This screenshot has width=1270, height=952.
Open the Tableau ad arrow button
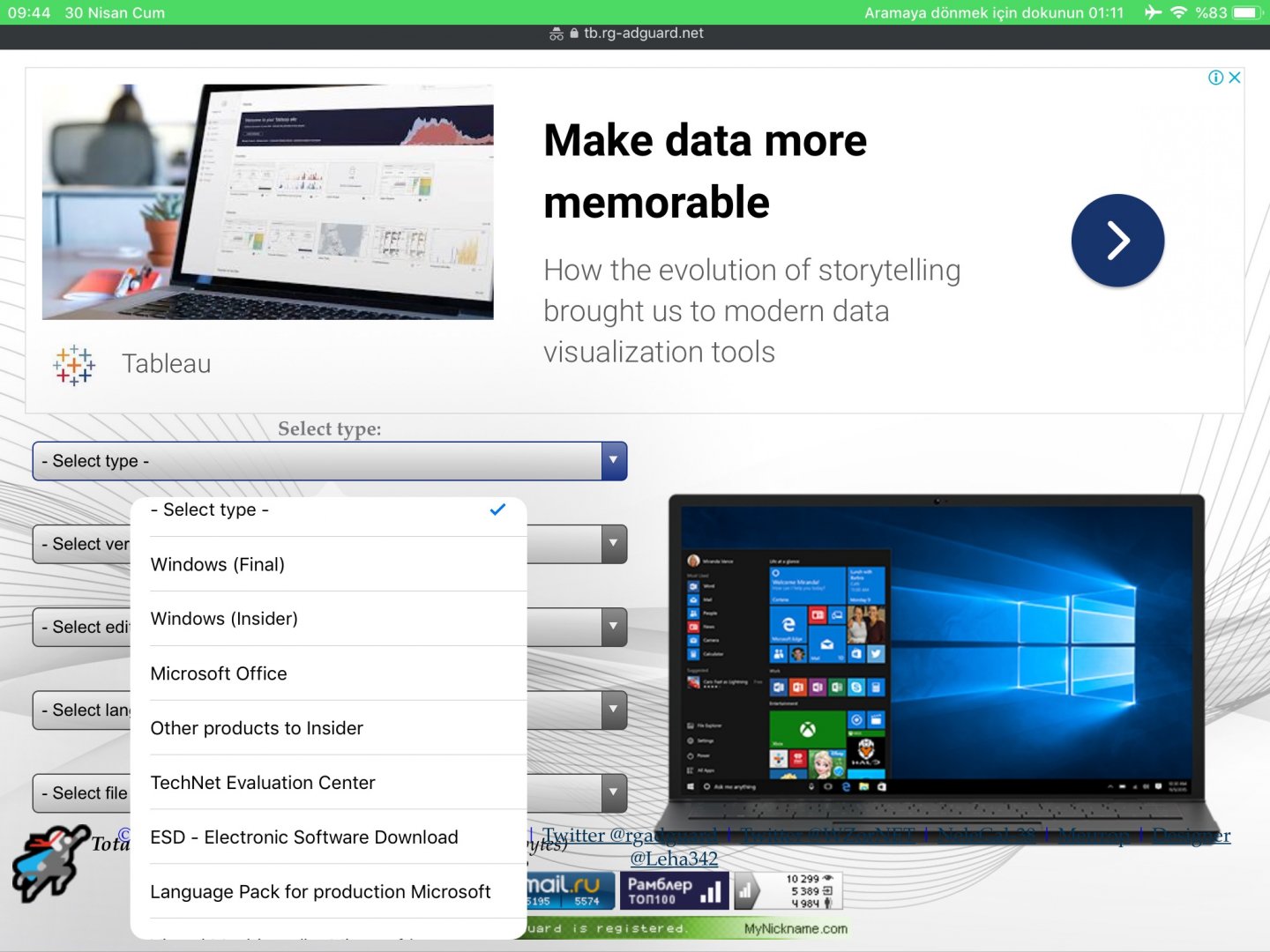point(1117,241)
